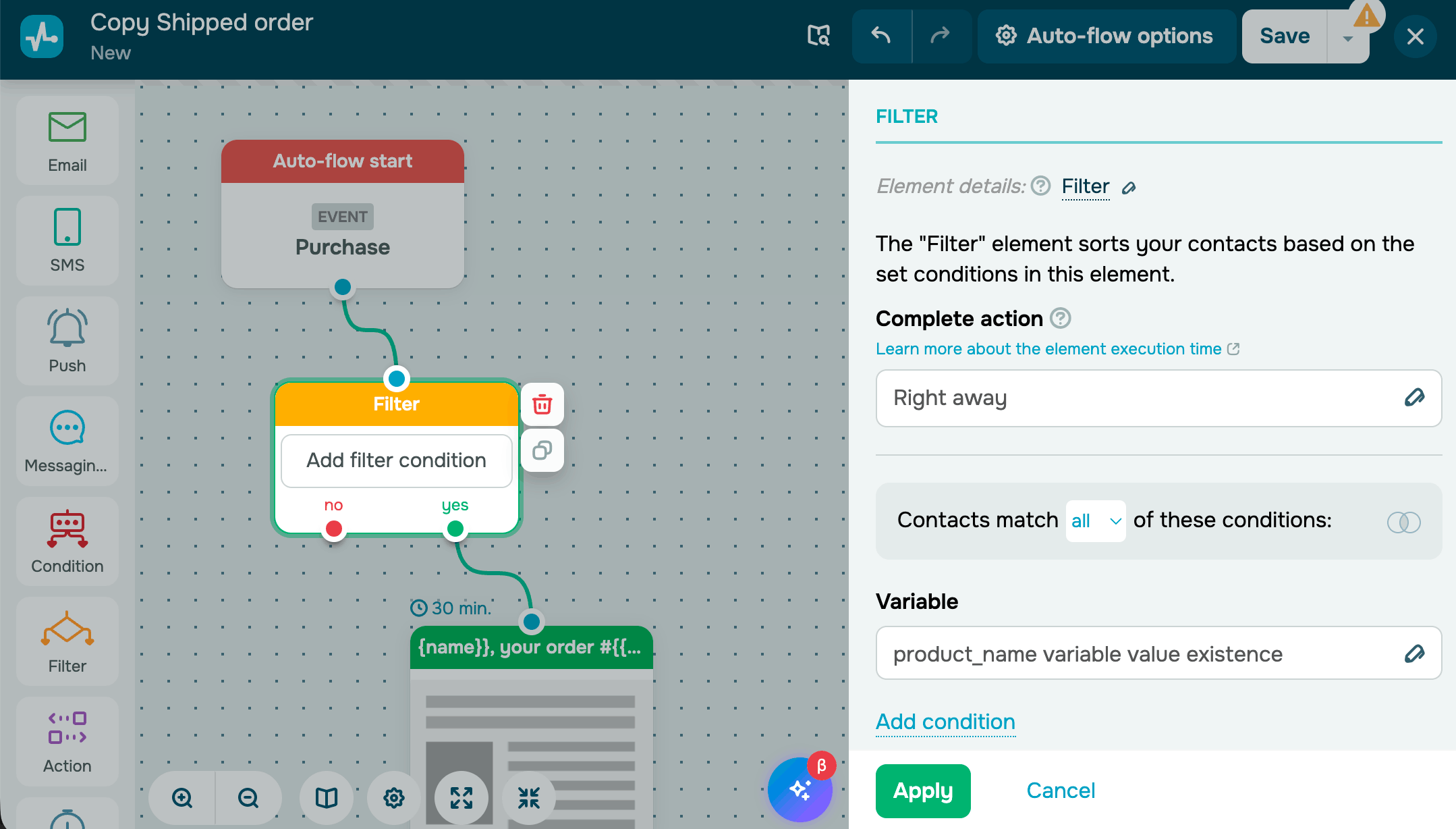1456x829 pixels.
Task: Click the zoom in magnifier icon
Action: [182, 798]
